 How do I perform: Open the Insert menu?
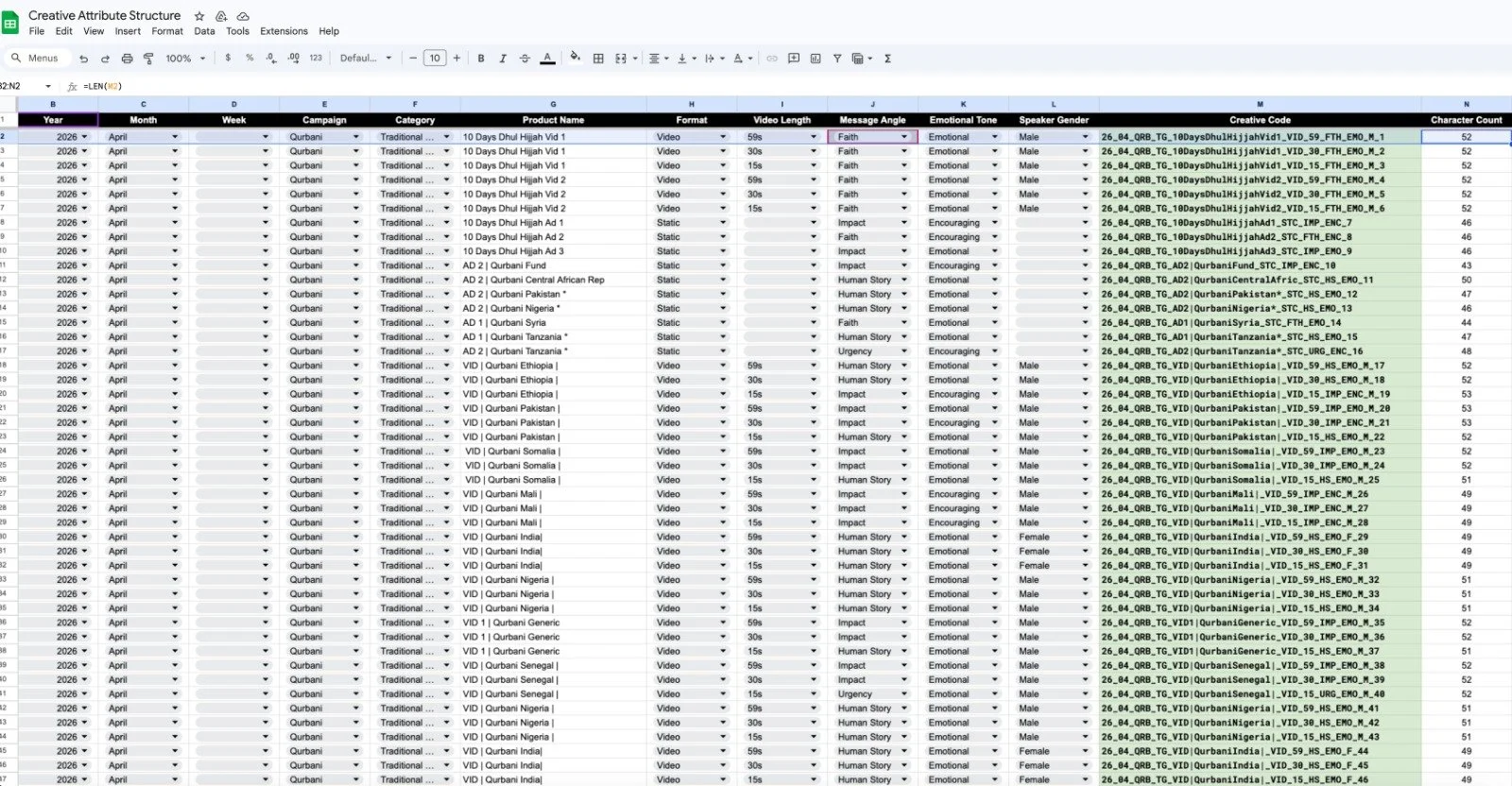pos(128,31)
